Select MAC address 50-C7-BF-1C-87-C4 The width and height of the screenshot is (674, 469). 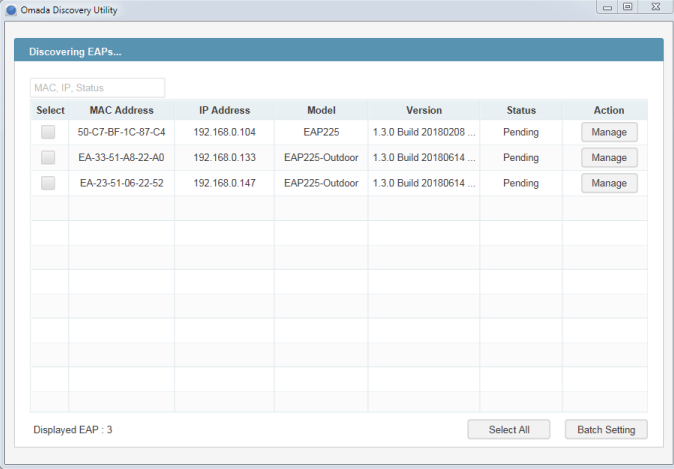(x=122, y=132)
